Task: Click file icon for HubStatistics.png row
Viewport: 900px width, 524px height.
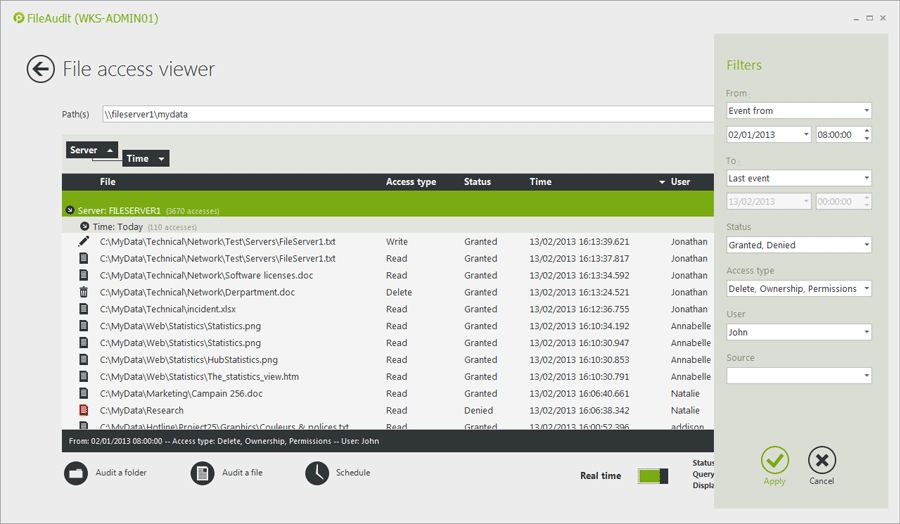Action: tap(84, 360)
